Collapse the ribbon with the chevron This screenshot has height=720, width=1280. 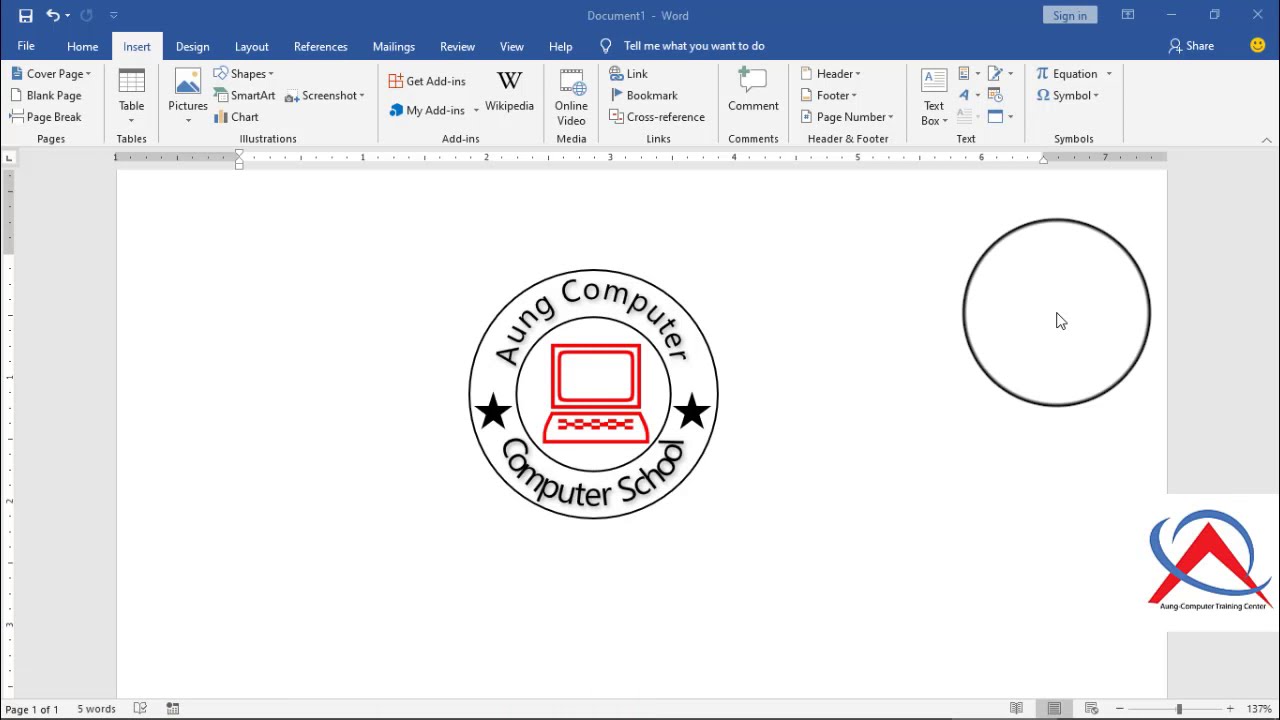point(1266,140)
